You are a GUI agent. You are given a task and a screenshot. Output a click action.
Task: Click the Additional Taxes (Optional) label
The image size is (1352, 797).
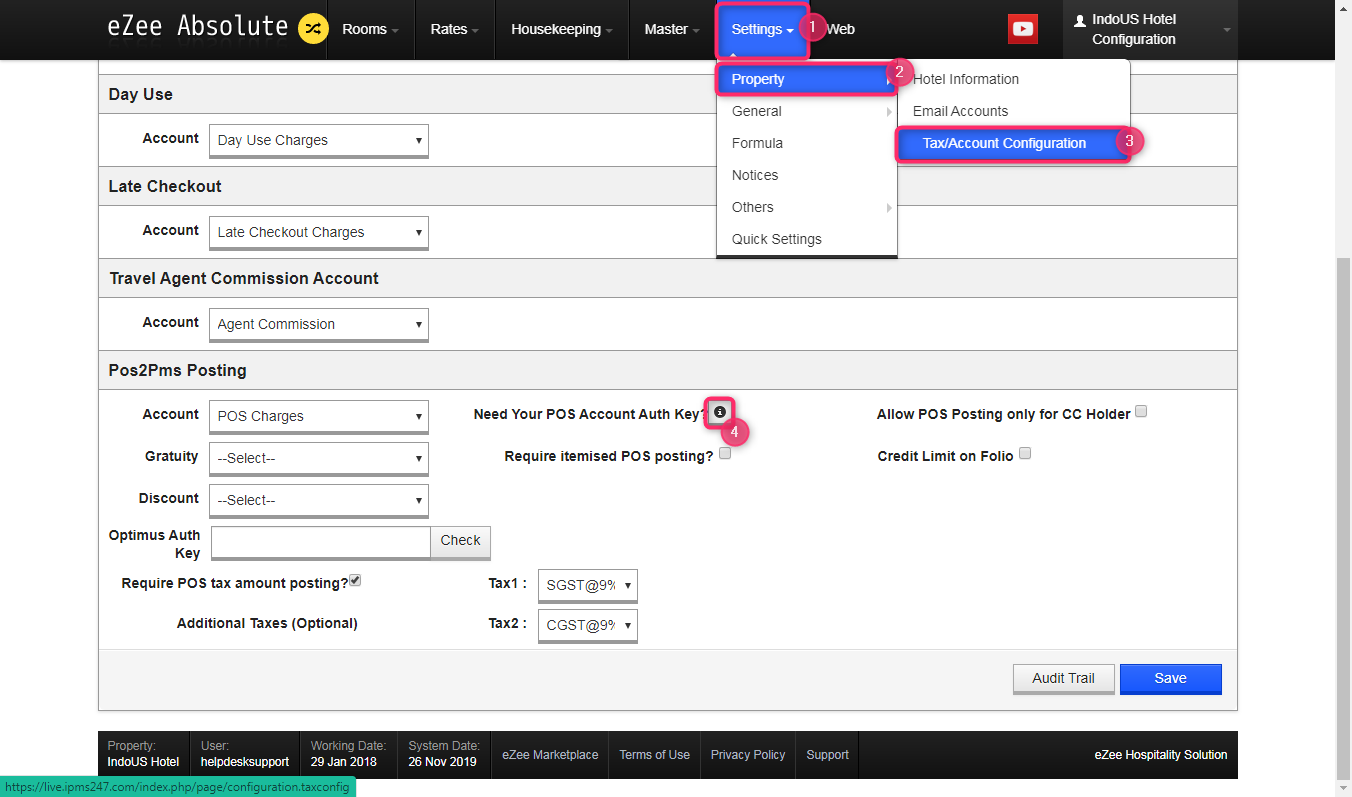(x=267, y=623)
